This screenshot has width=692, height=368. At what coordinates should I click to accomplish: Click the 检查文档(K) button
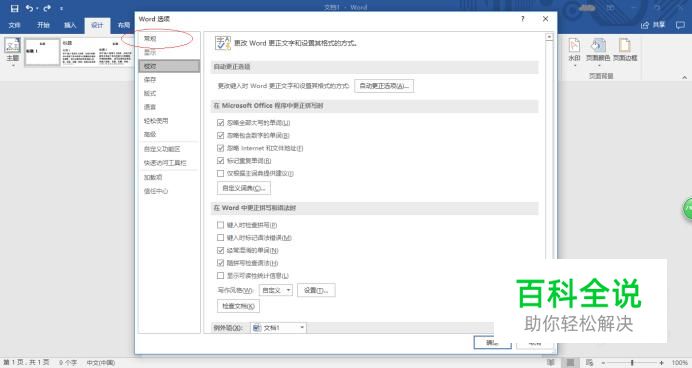coord(238,306)
